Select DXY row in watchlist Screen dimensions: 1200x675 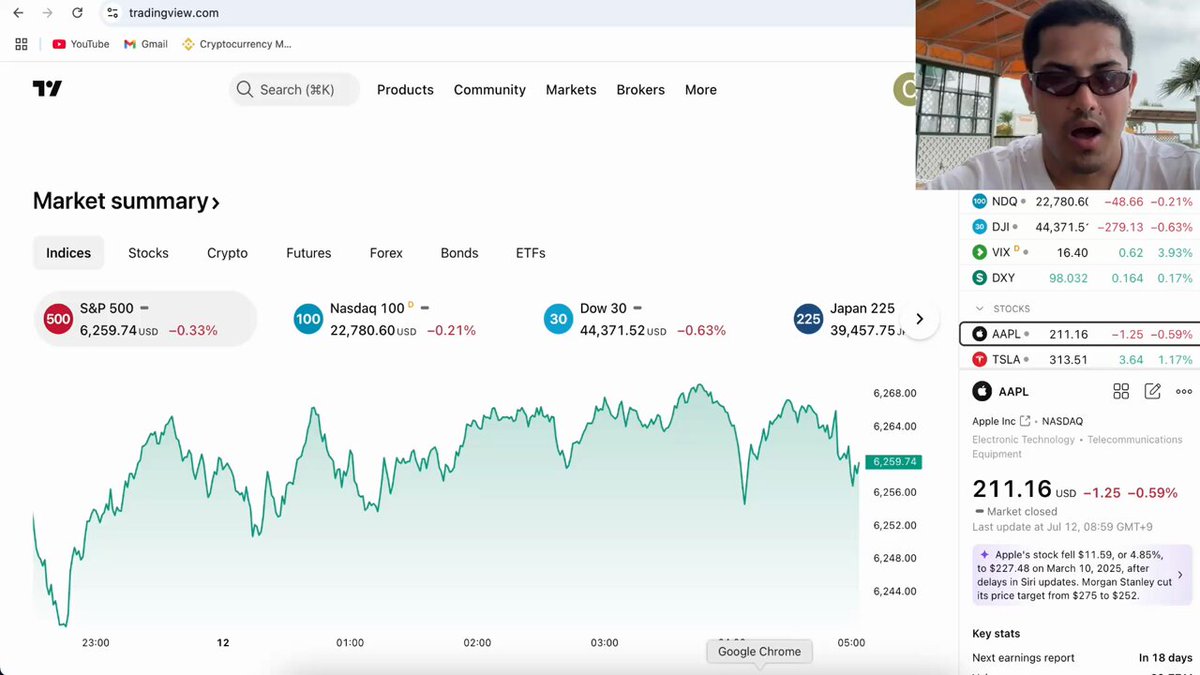[x=1080, y=278]
